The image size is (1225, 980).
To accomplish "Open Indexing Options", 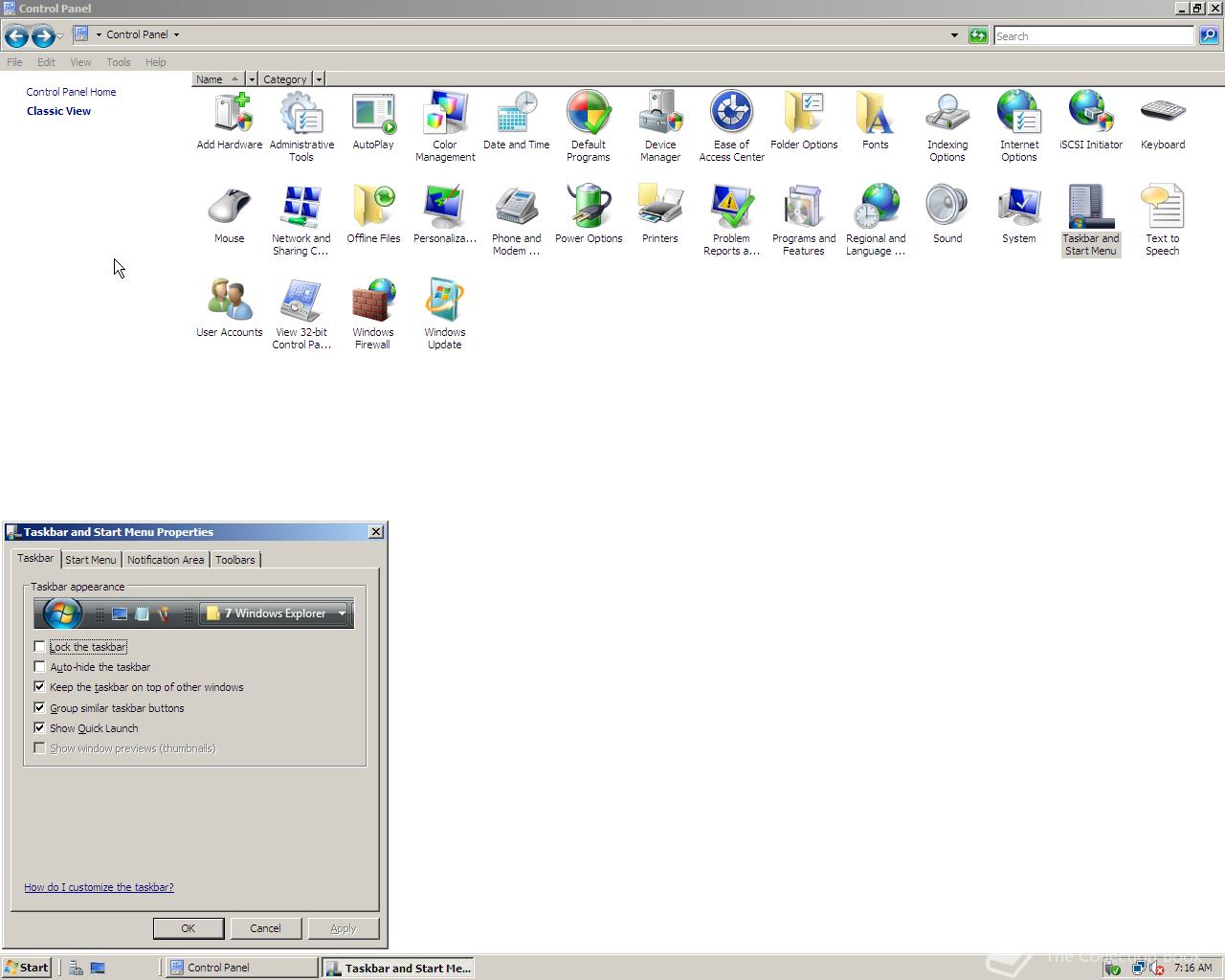I will pos(947,126).
